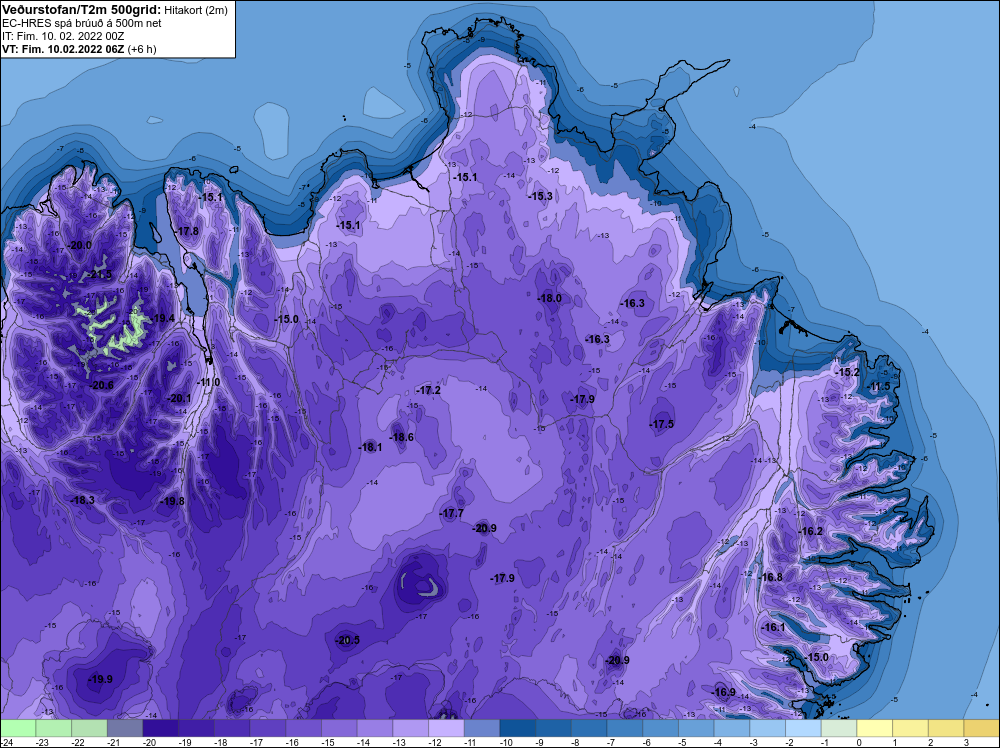Image resolution: width=1000 pixels, height=748 pixels.
Task: Select the legend swatch labeled -10
Action: (x=518, y=728)
